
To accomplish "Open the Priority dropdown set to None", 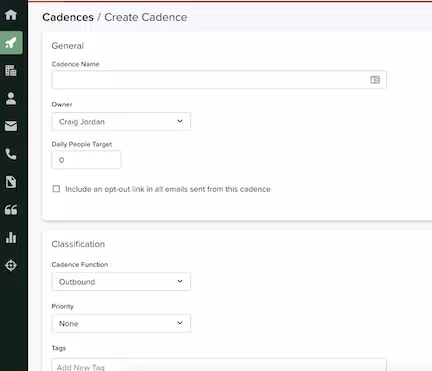I will point(121,323).
